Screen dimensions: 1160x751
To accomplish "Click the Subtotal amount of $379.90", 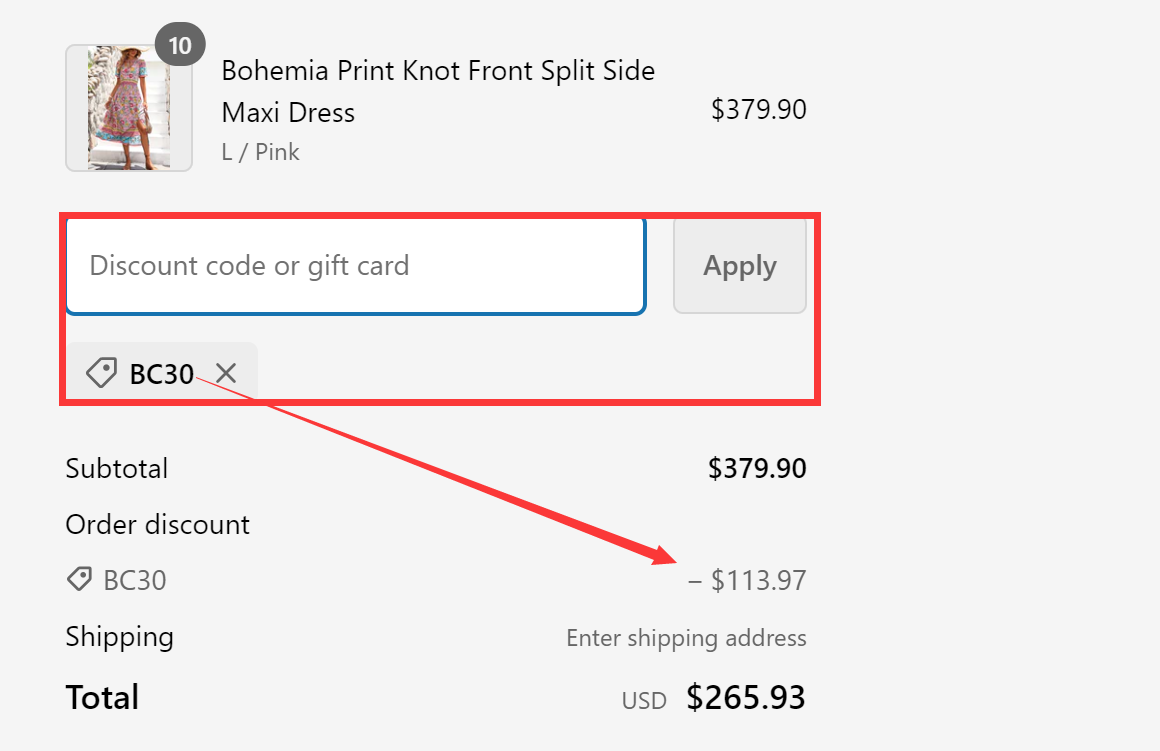I will click(757, 468).
